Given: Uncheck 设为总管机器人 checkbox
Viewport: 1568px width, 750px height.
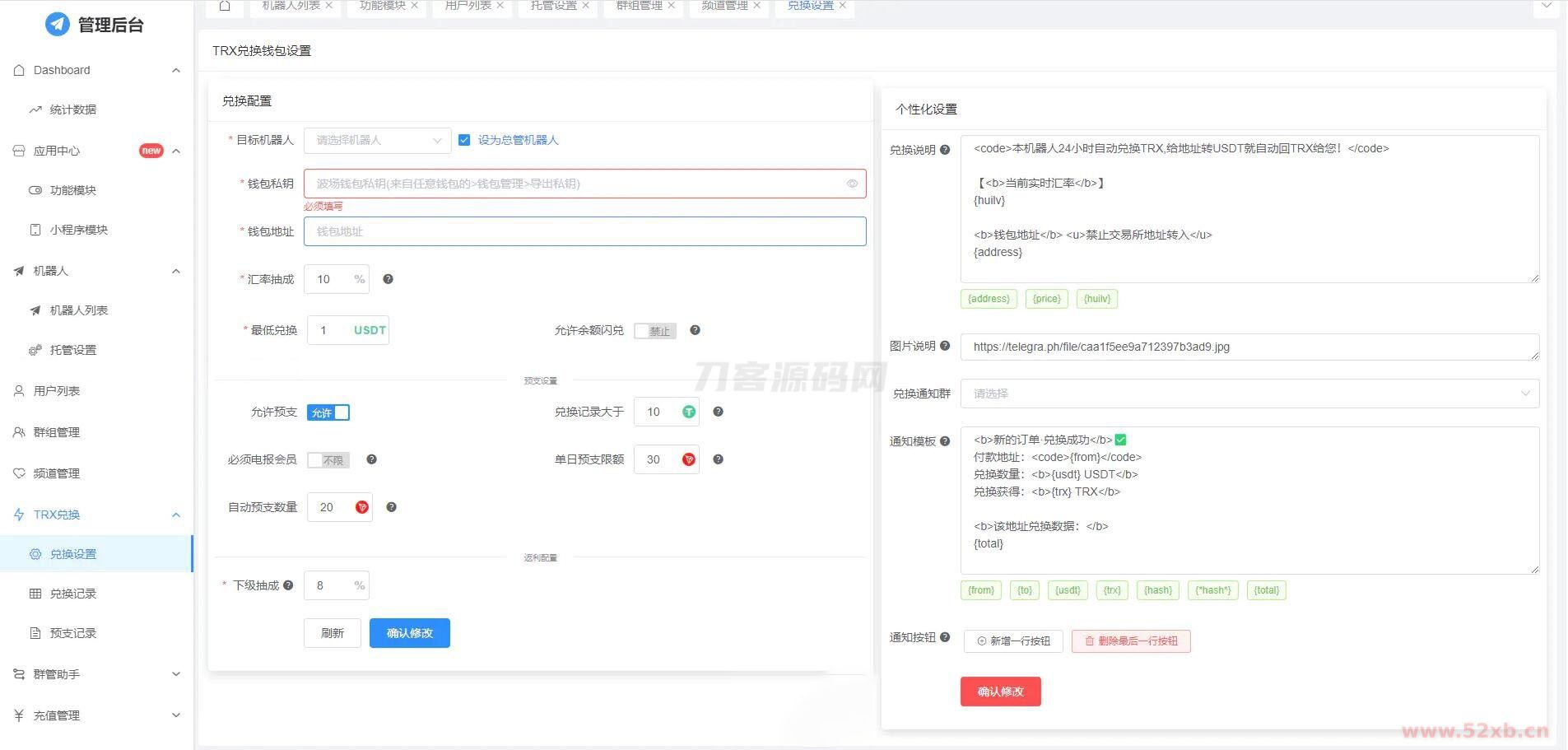Looking at the screenshot, I should point(464,140).
